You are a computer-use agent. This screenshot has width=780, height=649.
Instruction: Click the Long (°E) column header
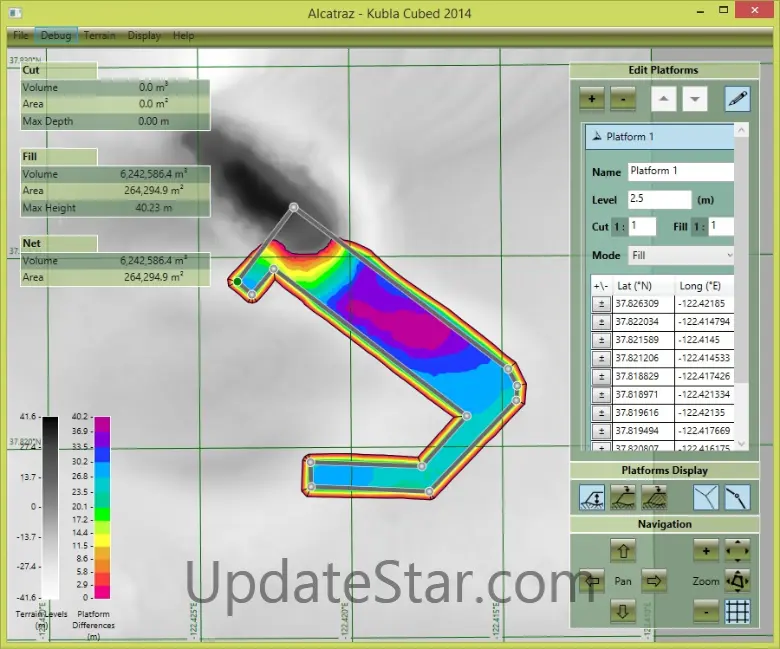704,286
